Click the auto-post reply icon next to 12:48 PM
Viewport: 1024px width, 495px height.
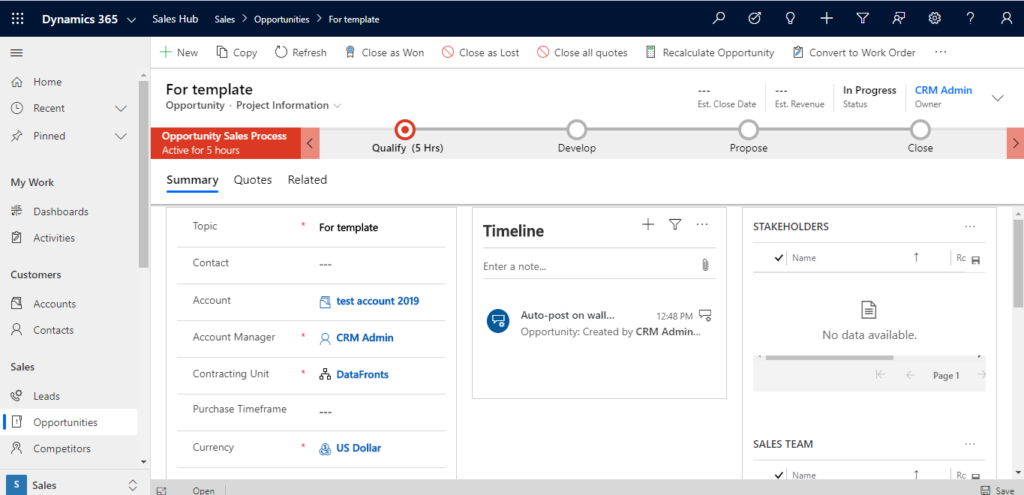(705, 315)
